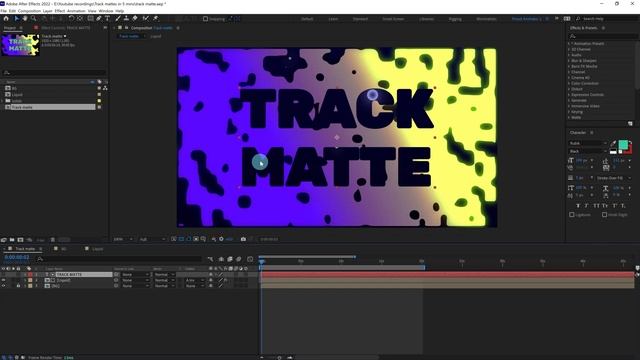Open the font style dropdown showing Black
640x360 pixels.
[x=588, y=151]
